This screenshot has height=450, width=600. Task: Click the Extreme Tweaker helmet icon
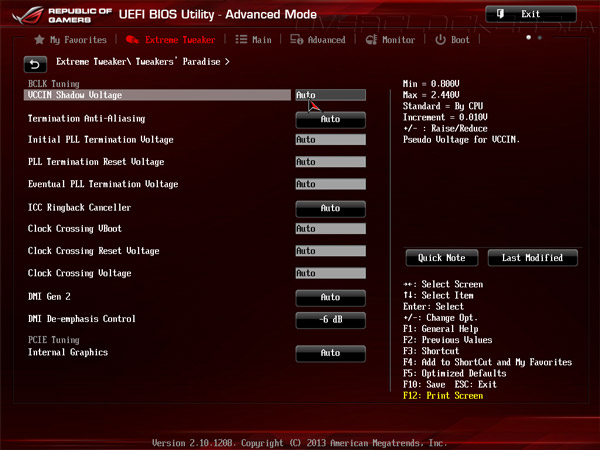(x=132, y=39)
